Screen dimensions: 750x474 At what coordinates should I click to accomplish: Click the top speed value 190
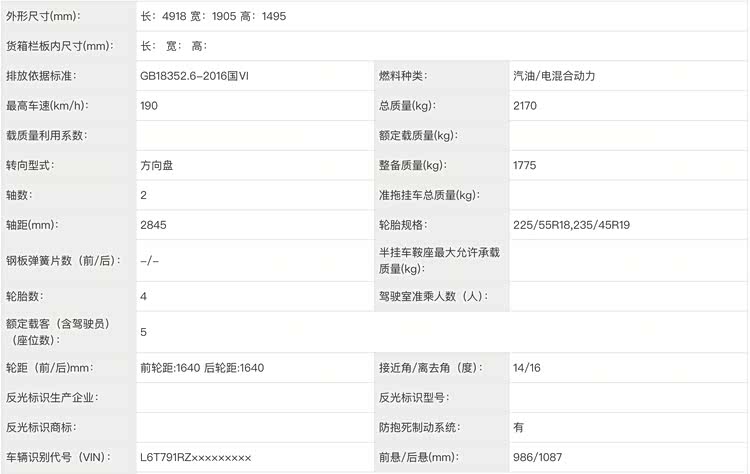150,105
